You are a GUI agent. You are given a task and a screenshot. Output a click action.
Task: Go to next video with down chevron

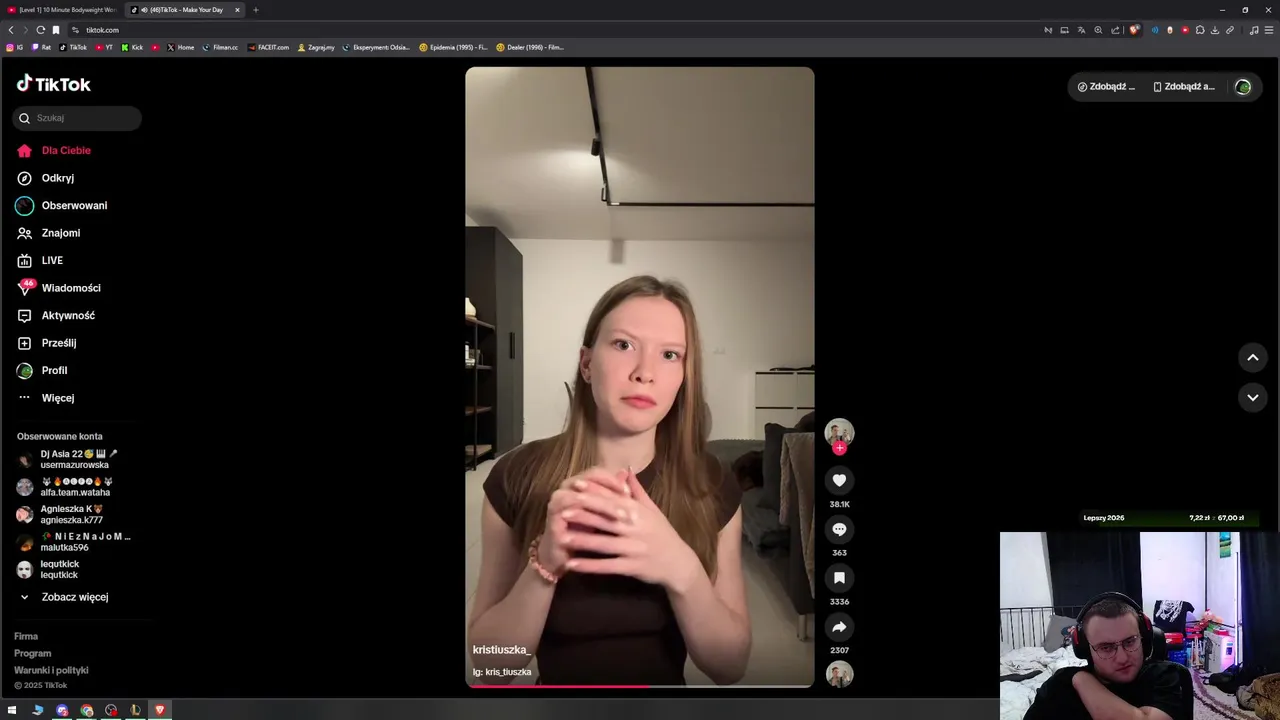click(1253, 398)
